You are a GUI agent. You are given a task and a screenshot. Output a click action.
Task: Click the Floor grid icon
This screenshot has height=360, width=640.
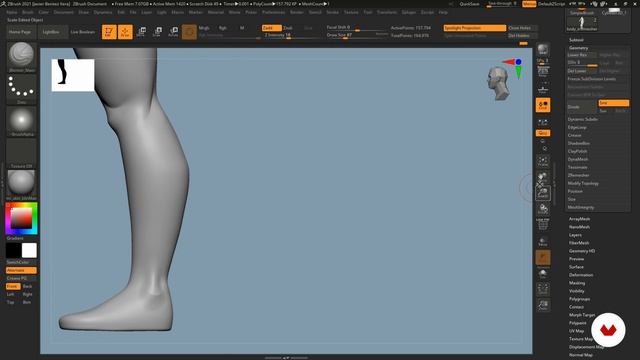tap(543, 89)
